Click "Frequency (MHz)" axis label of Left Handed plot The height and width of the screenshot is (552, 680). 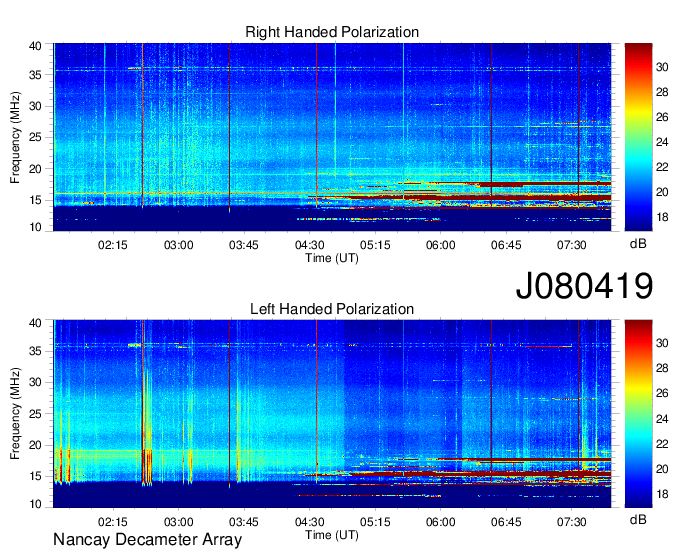point(15,414)
